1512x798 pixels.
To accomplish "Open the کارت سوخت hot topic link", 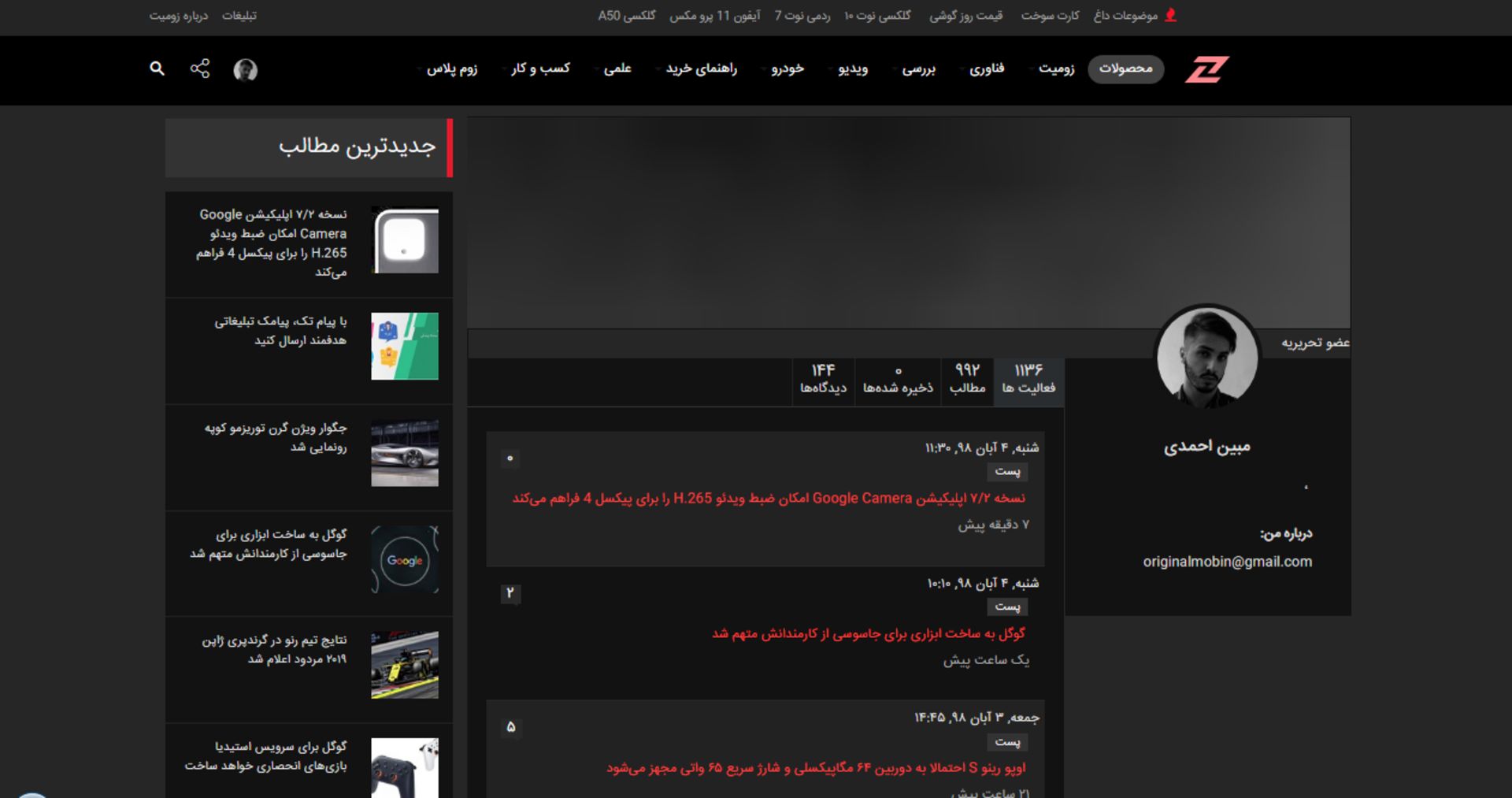I will (1051, 16).
